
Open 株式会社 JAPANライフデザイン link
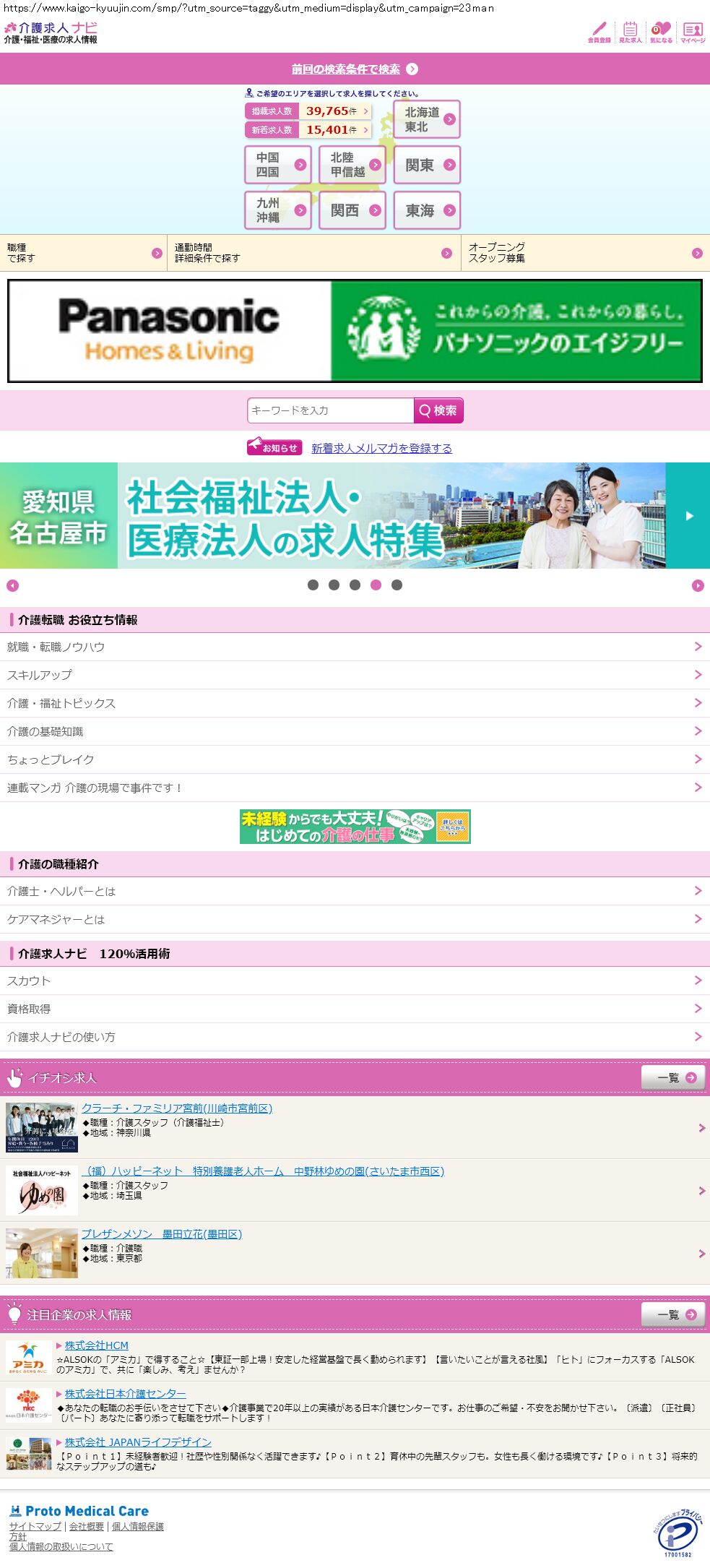click(x=138, y=1442)
